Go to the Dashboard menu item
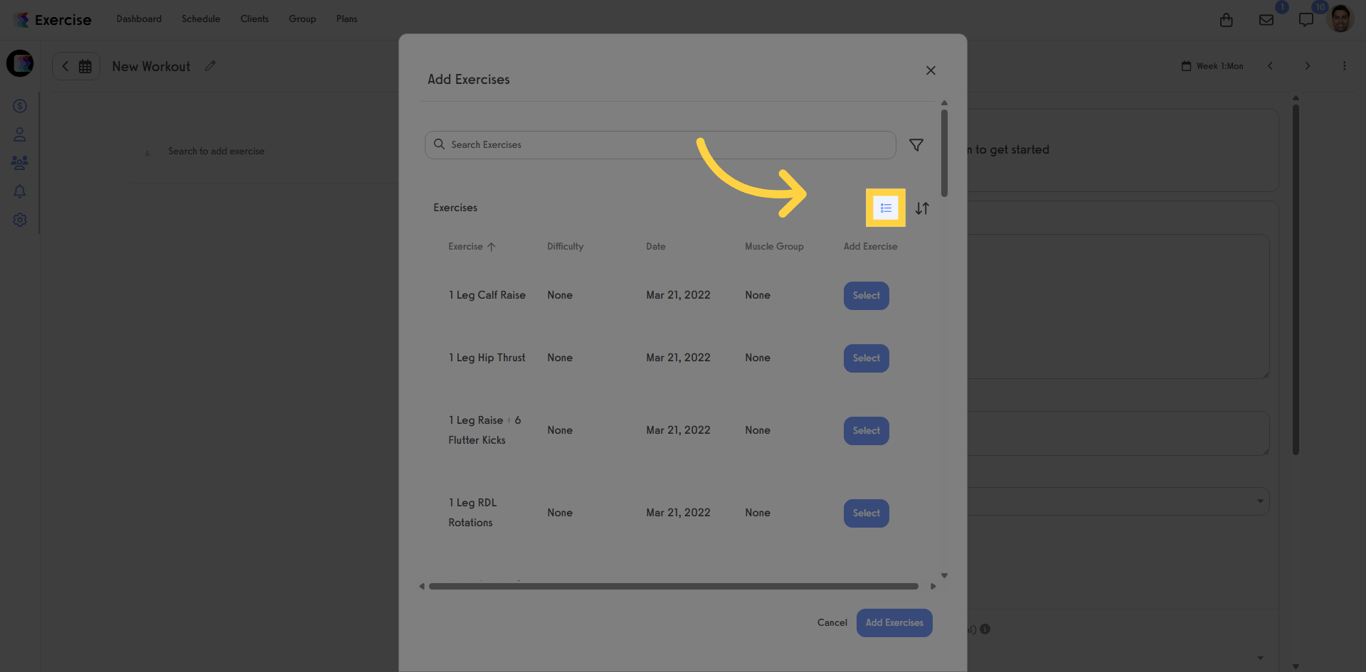1366x672 pixels. coord(138,18)
